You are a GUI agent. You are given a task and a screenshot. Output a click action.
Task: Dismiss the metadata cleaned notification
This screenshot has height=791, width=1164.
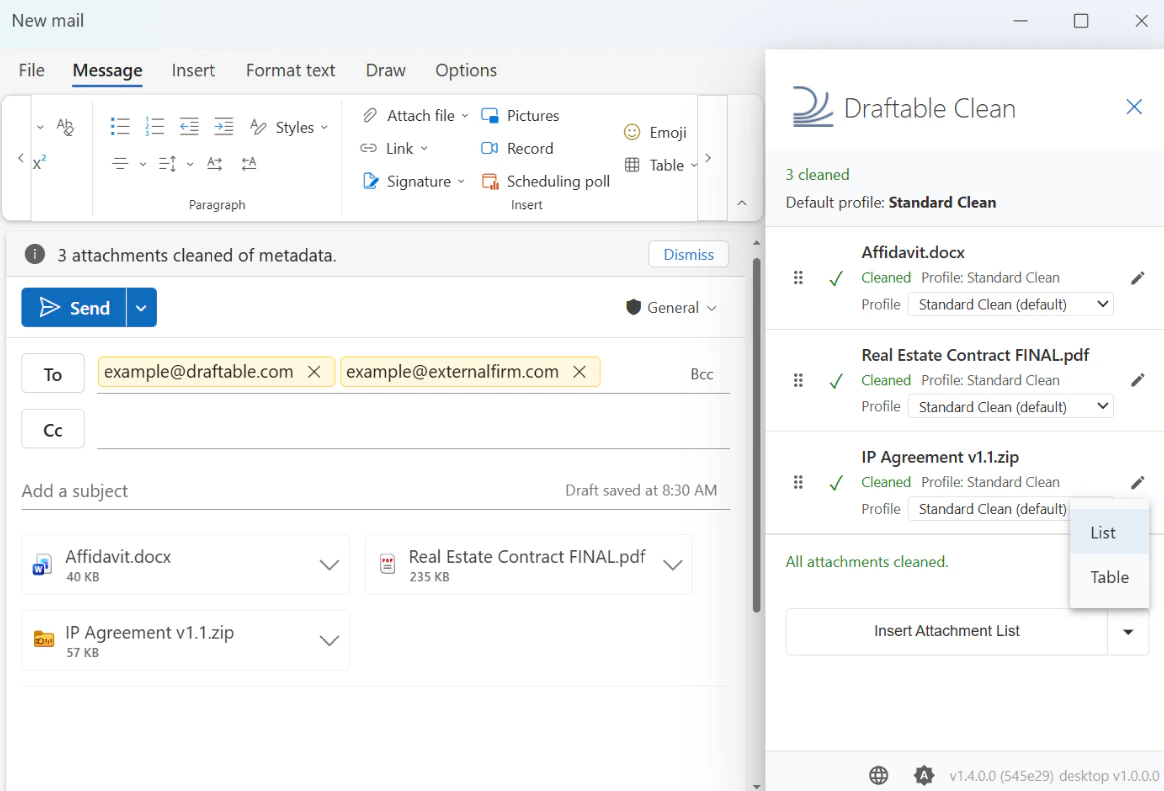(688, 255)
